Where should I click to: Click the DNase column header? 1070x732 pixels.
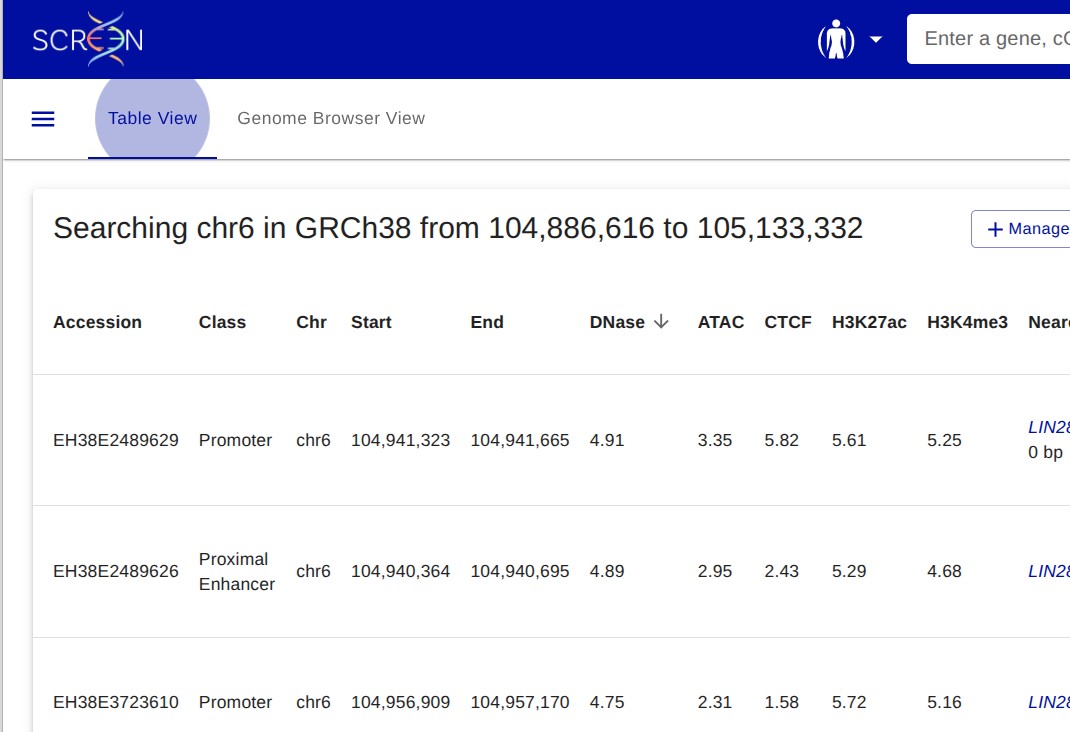[x=617, y=322]
